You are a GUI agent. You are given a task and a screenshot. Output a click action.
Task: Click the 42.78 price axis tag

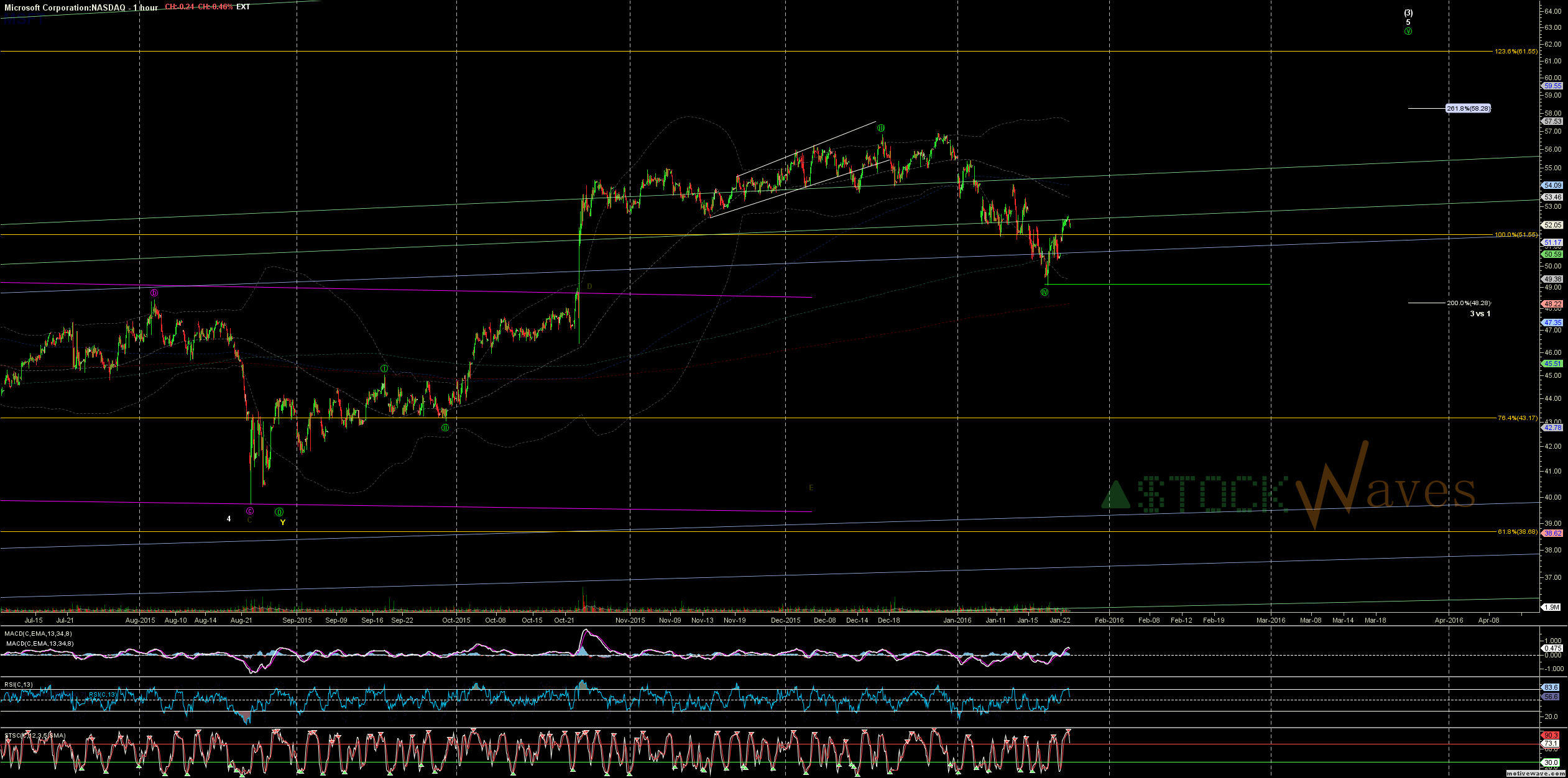pos(1552,428)
